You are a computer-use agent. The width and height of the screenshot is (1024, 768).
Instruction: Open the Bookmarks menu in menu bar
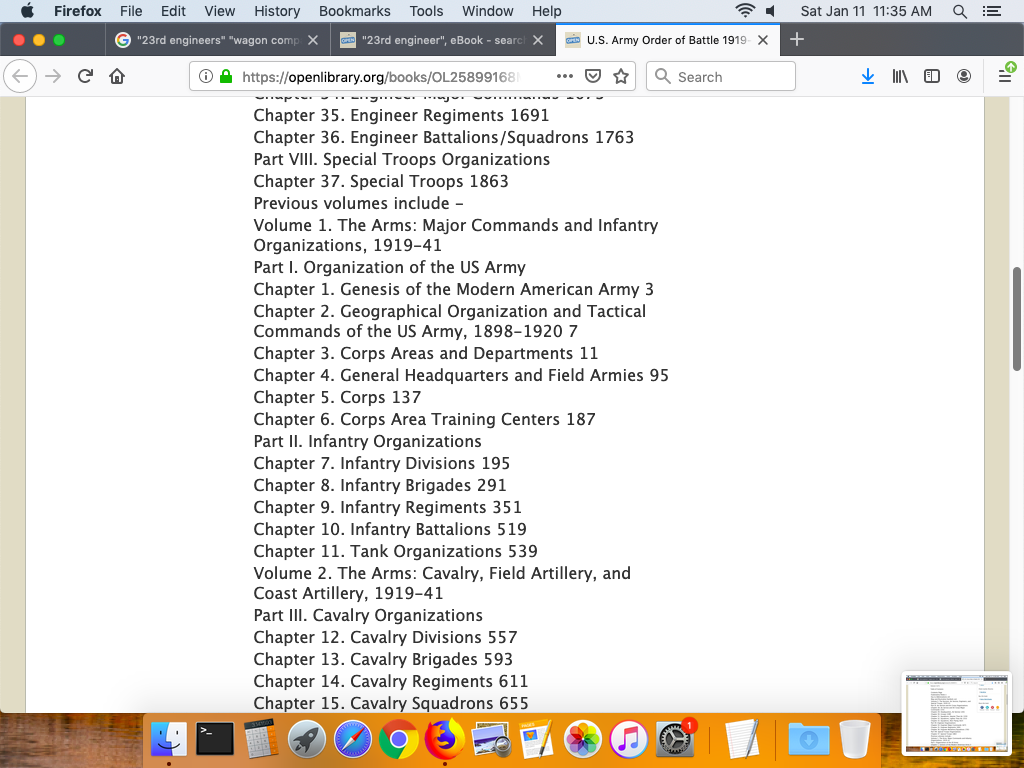[354, 11]
